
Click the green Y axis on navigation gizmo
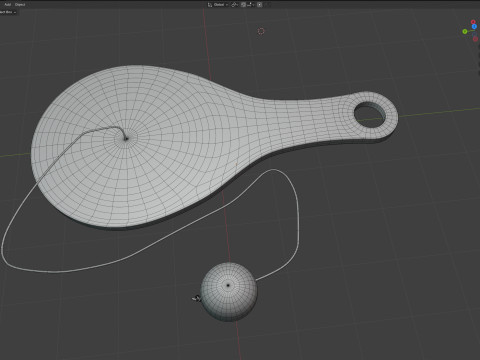pyautogui.click(x=465, y=31)
